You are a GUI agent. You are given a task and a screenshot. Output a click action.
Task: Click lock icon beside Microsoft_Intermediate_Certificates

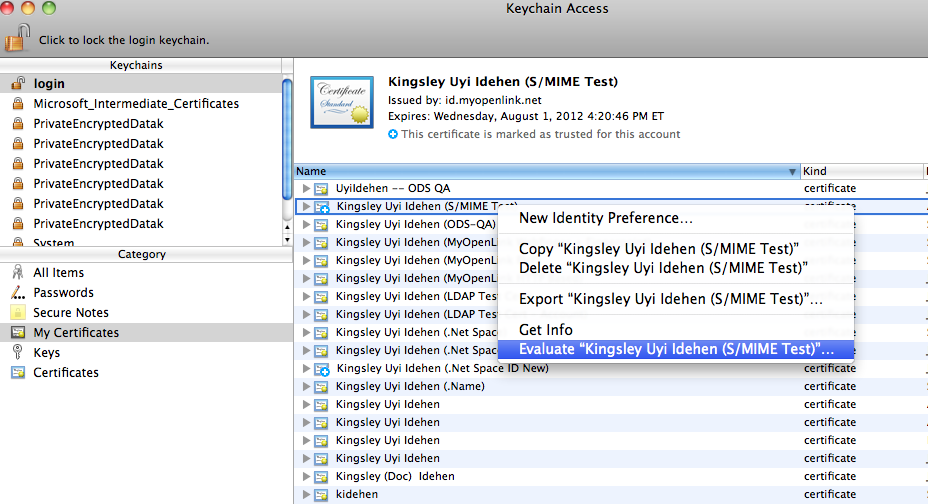point(18,104)
